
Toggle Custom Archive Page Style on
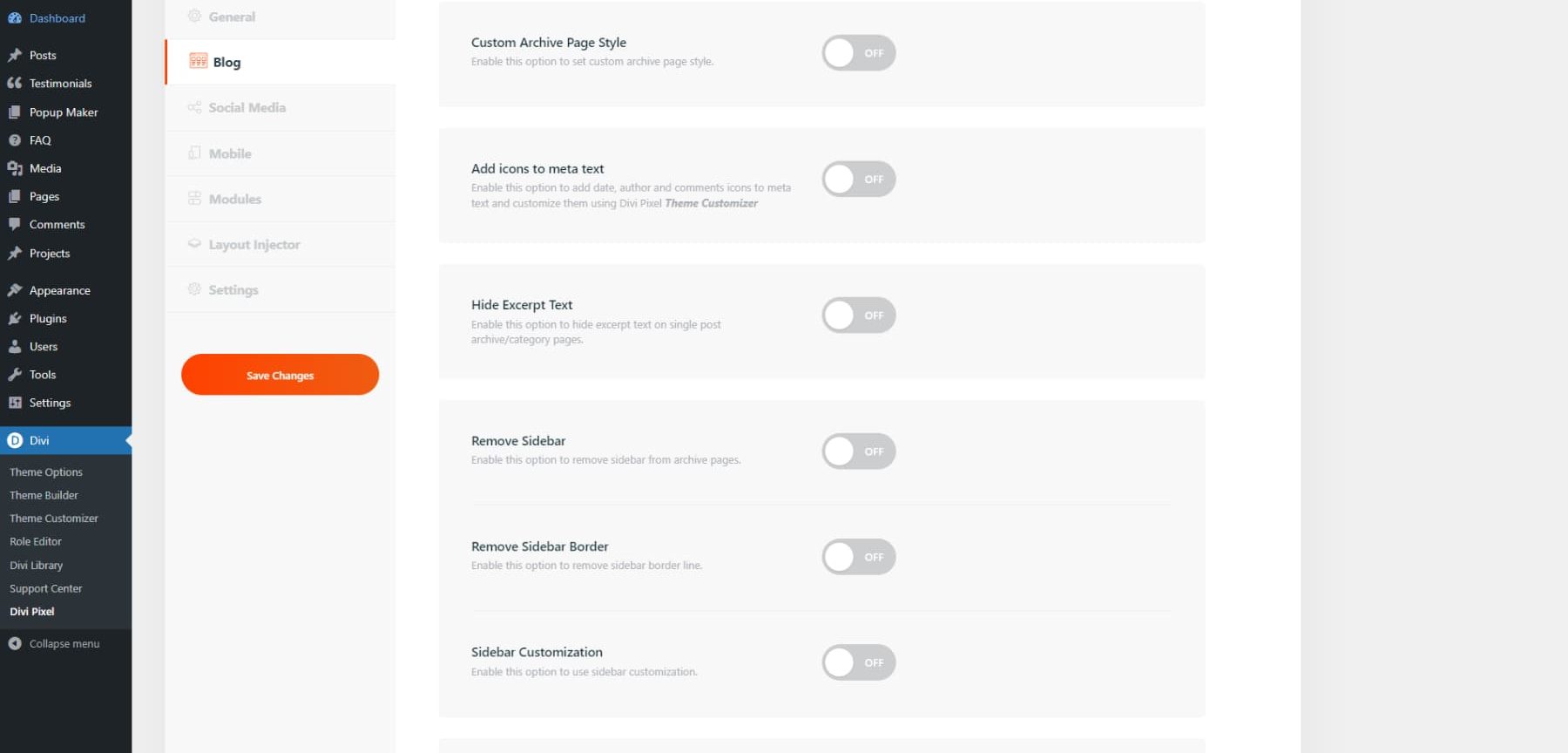pos(858,52)
